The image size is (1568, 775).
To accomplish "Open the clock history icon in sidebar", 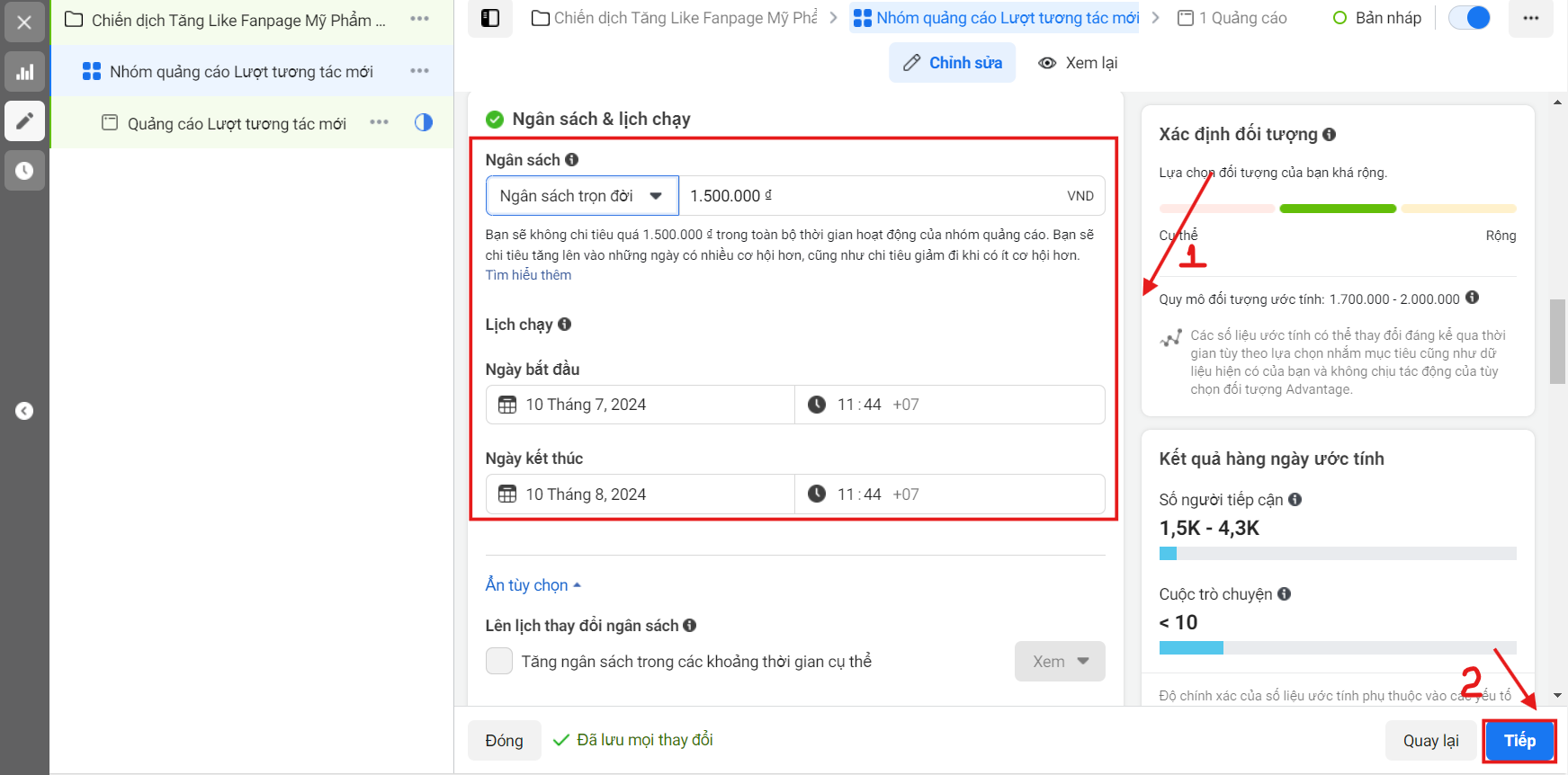I will pyautogui.click(x=24, y=170).
